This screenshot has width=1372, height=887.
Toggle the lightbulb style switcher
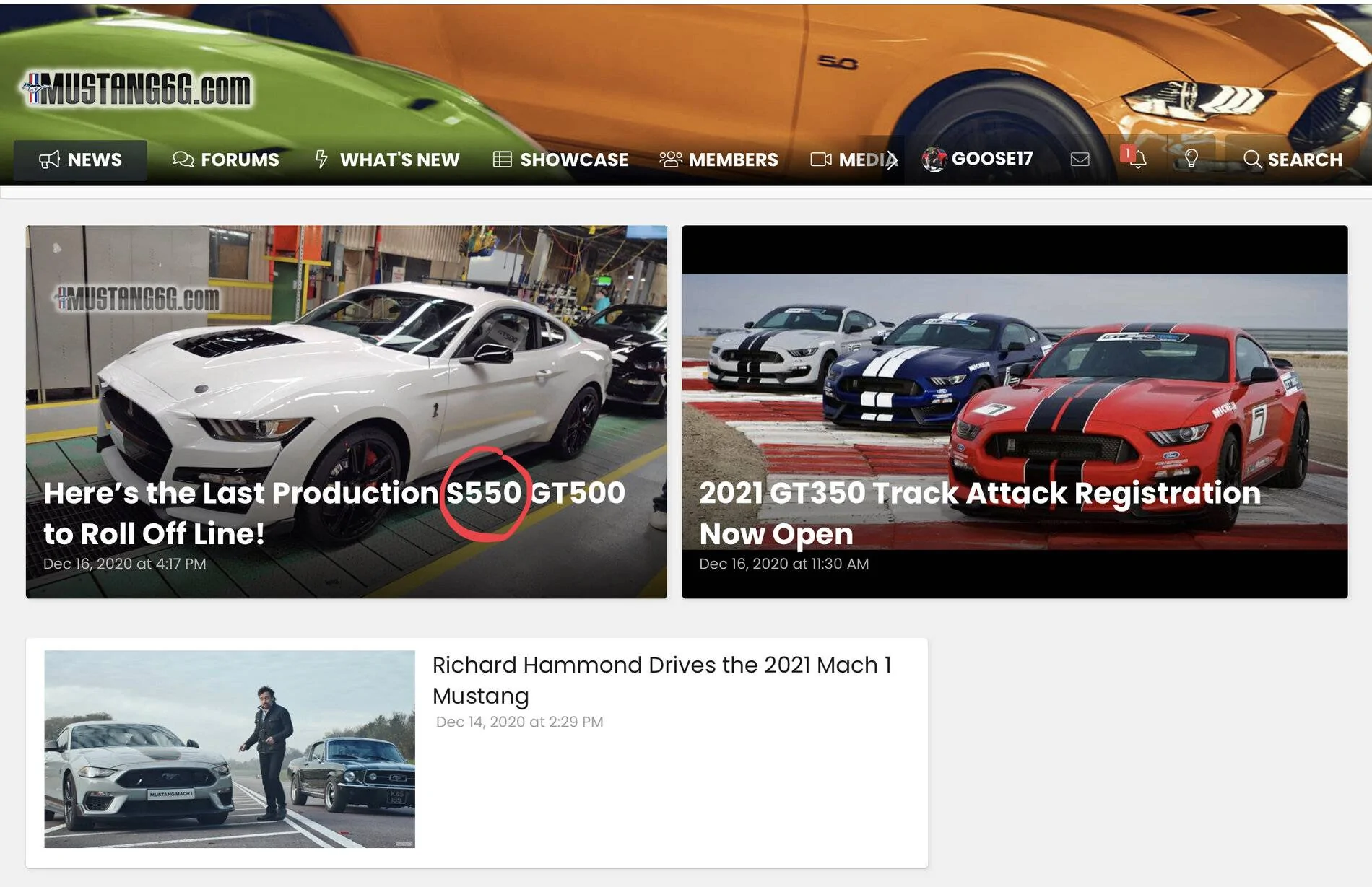1191,159
